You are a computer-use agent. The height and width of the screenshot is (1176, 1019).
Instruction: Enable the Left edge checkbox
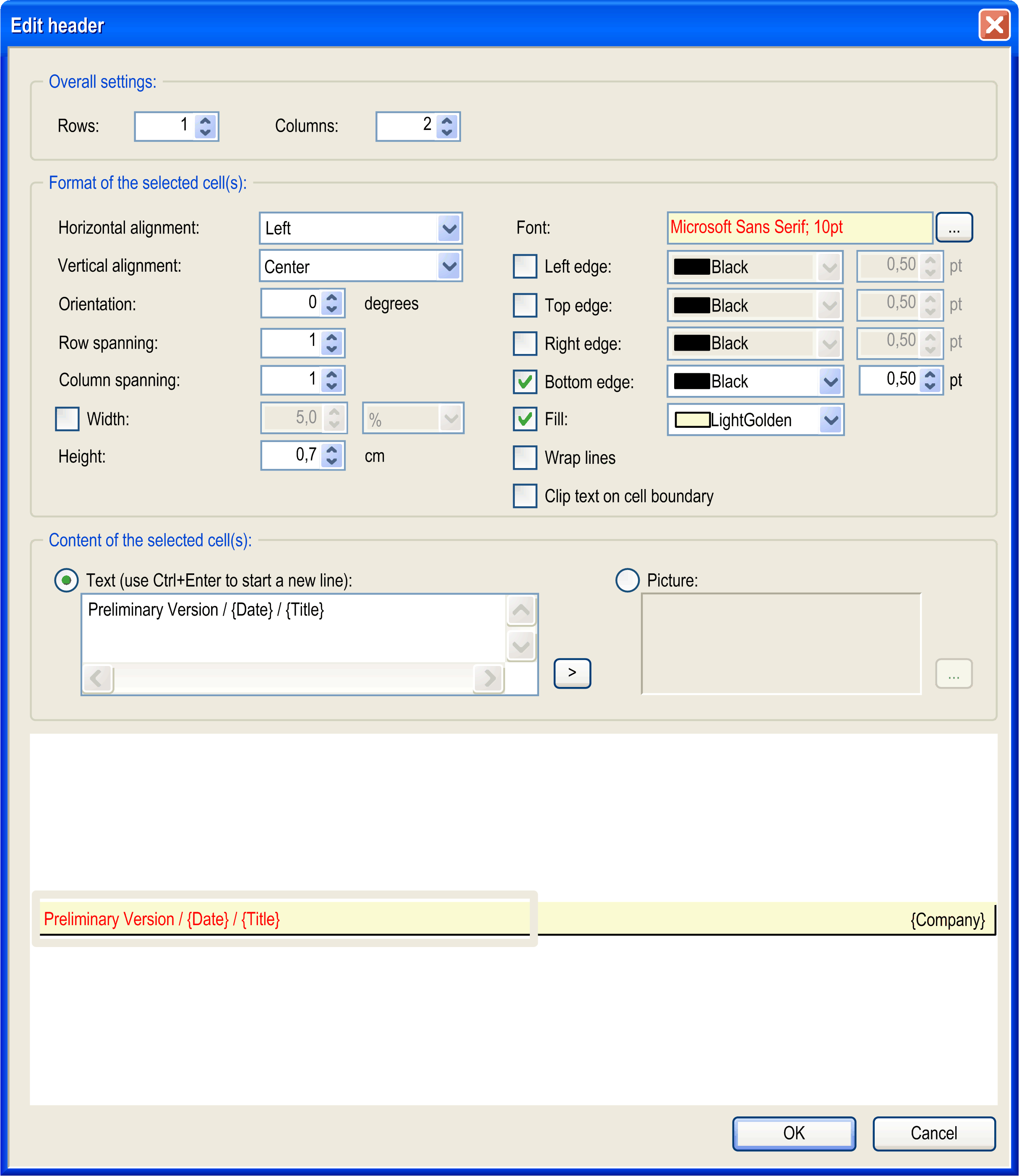pyautogui.click(x=525, y=266)
